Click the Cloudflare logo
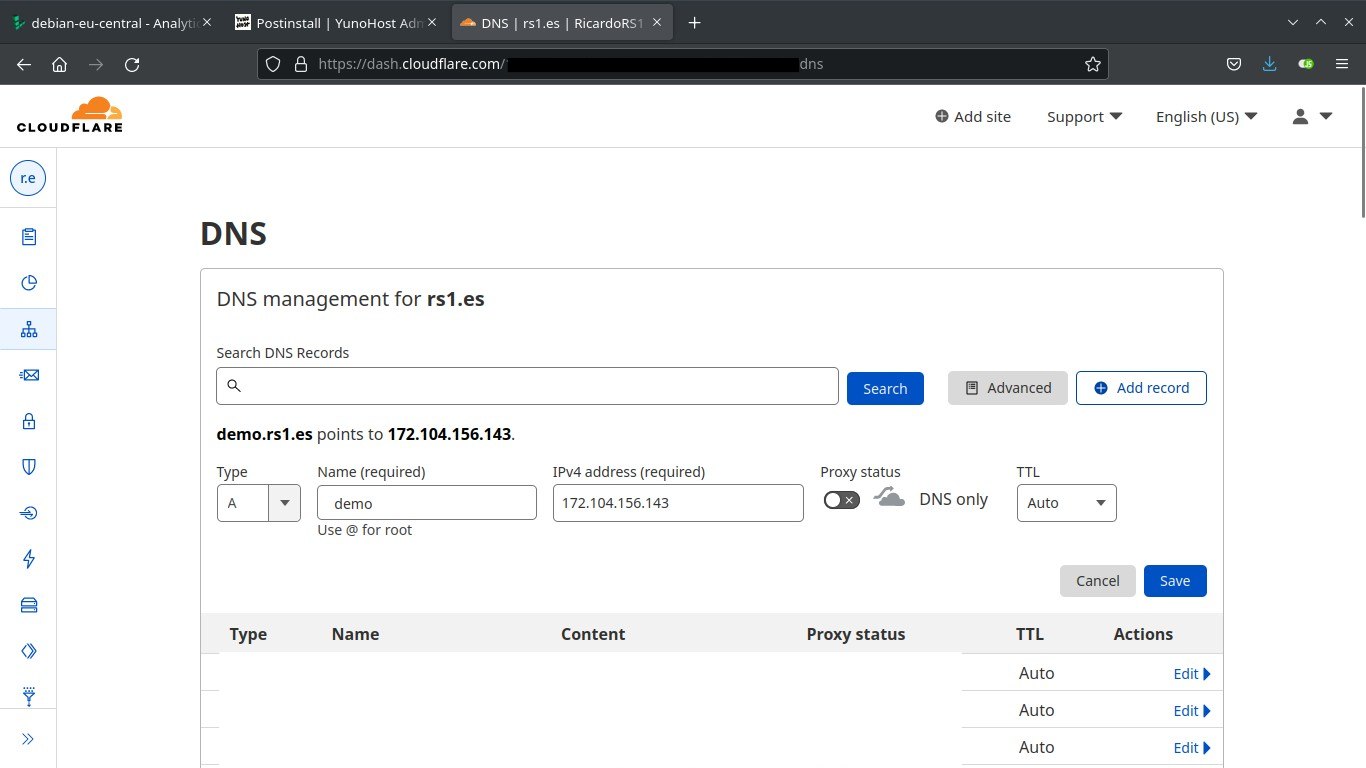The height and width of the screenshot is (768, 1366). pyautogui.click(x=70, y=114)
